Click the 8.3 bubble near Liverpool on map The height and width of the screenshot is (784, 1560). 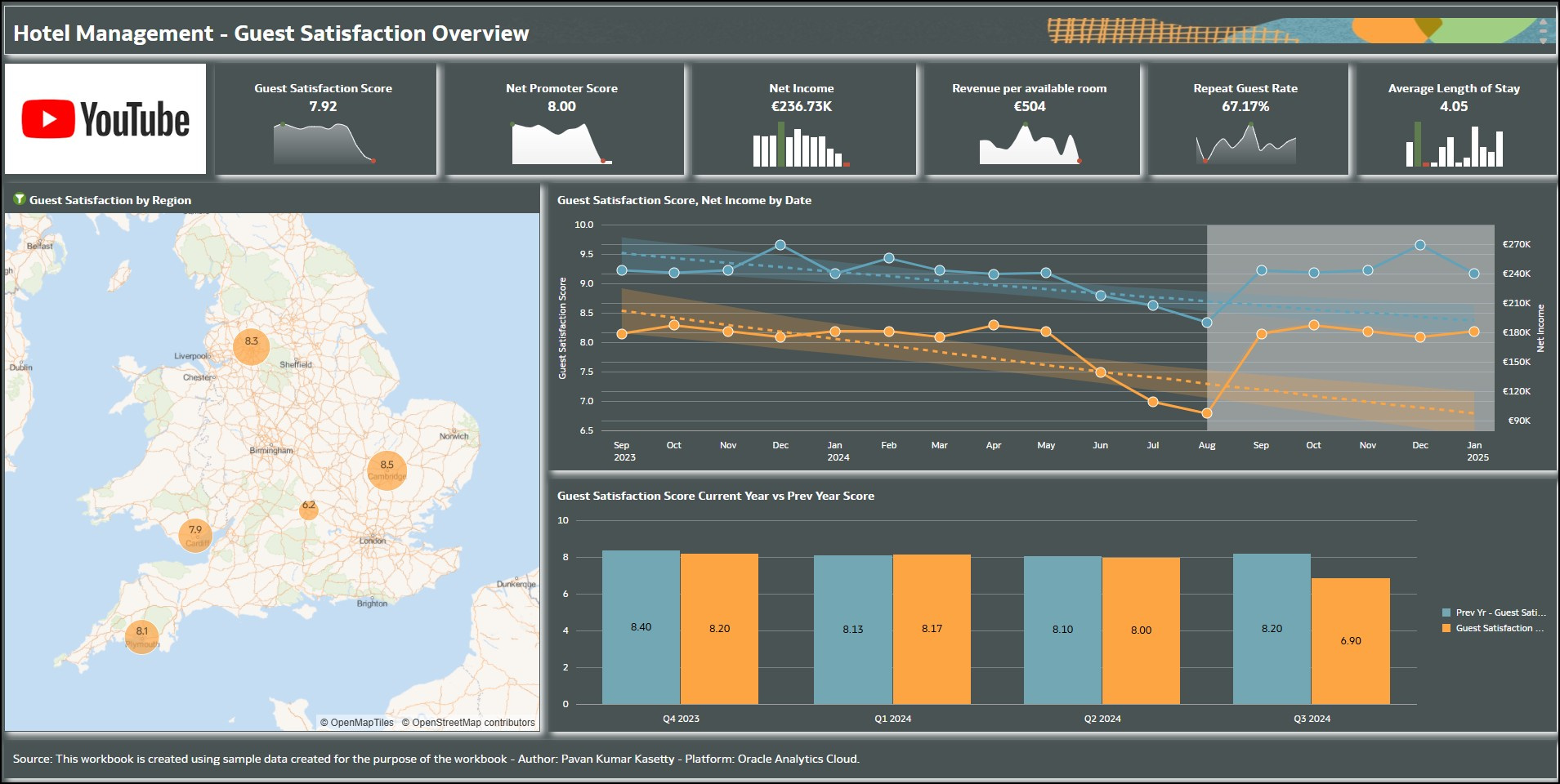tap(251, 345)
